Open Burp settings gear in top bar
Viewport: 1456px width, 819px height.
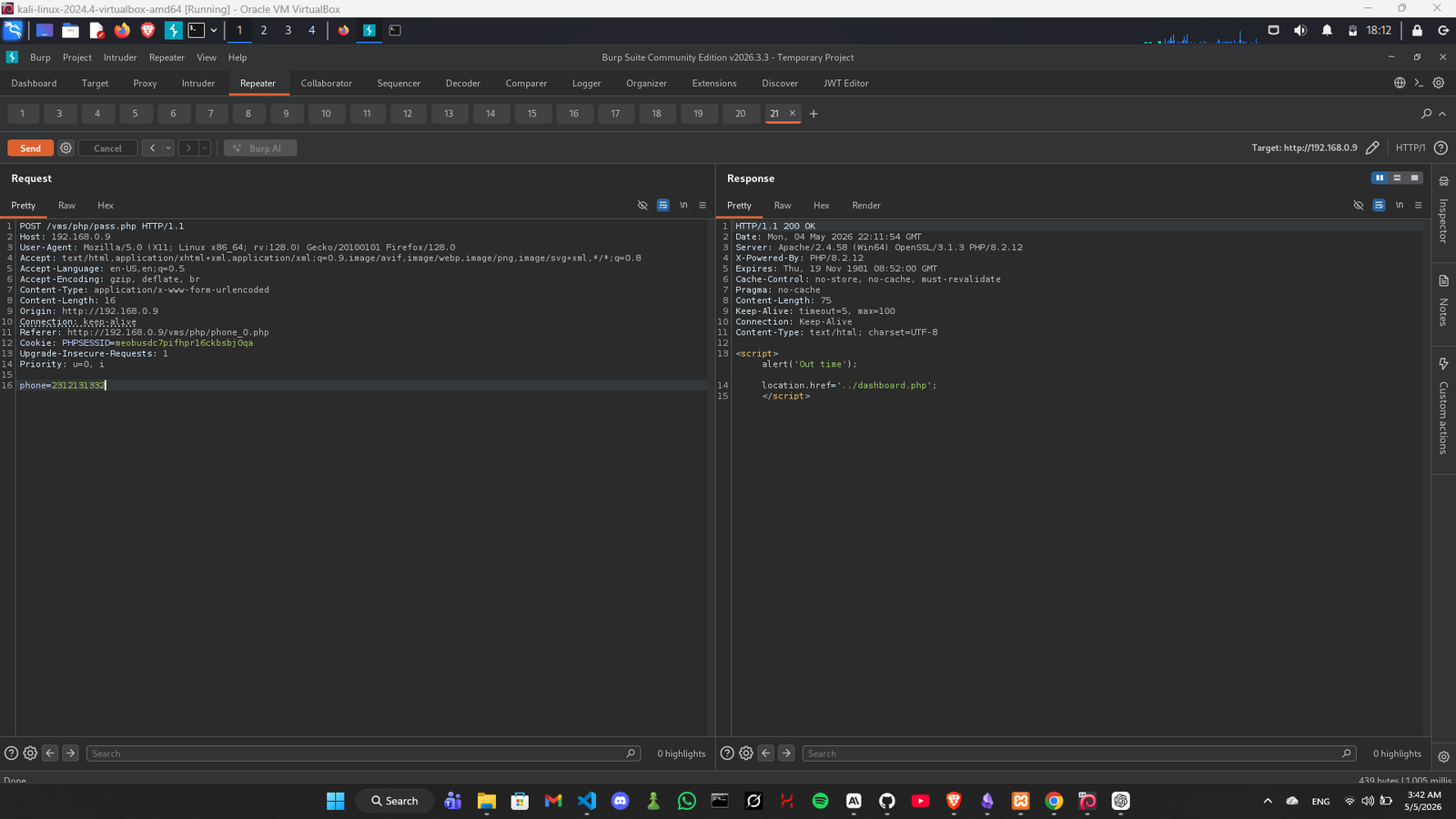1439,83
